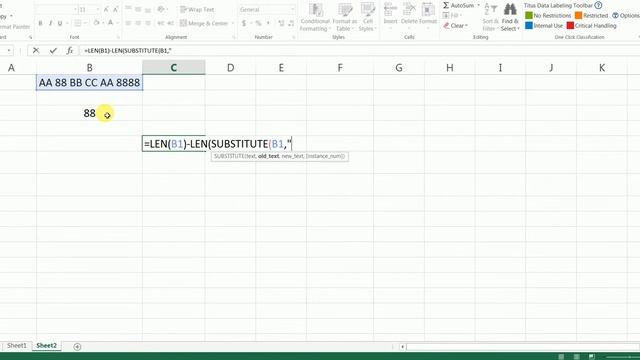Image resolution: width=640 pixels, height=360 pixels.
Task: Toggle Bold formatting in Font group
Action: (40, 23)
